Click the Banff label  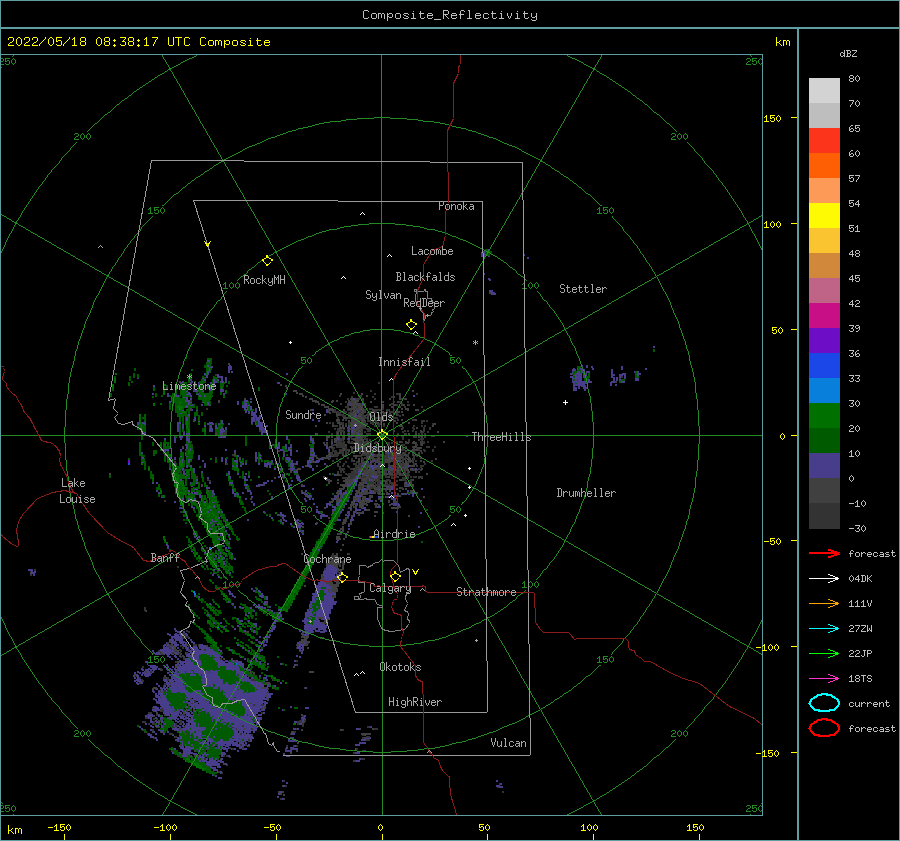tap(165, 557)
